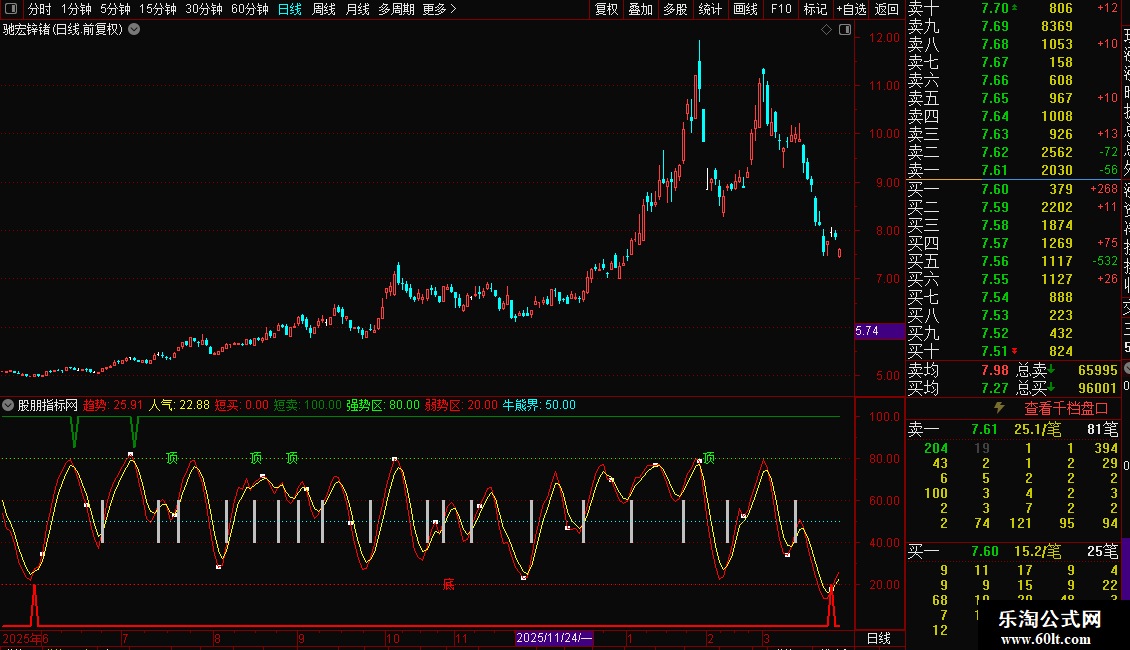
Task: Switch to the 周线 weekly chart tab
Action: point(324,9)
